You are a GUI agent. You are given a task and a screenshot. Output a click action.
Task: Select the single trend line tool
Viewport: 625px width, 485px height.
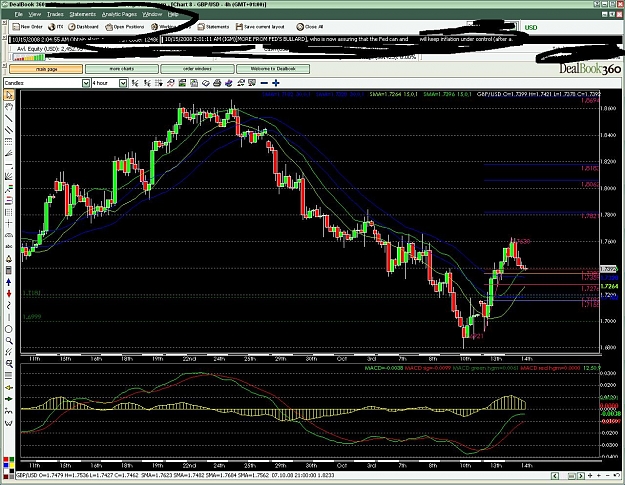[x=9, y=119]
